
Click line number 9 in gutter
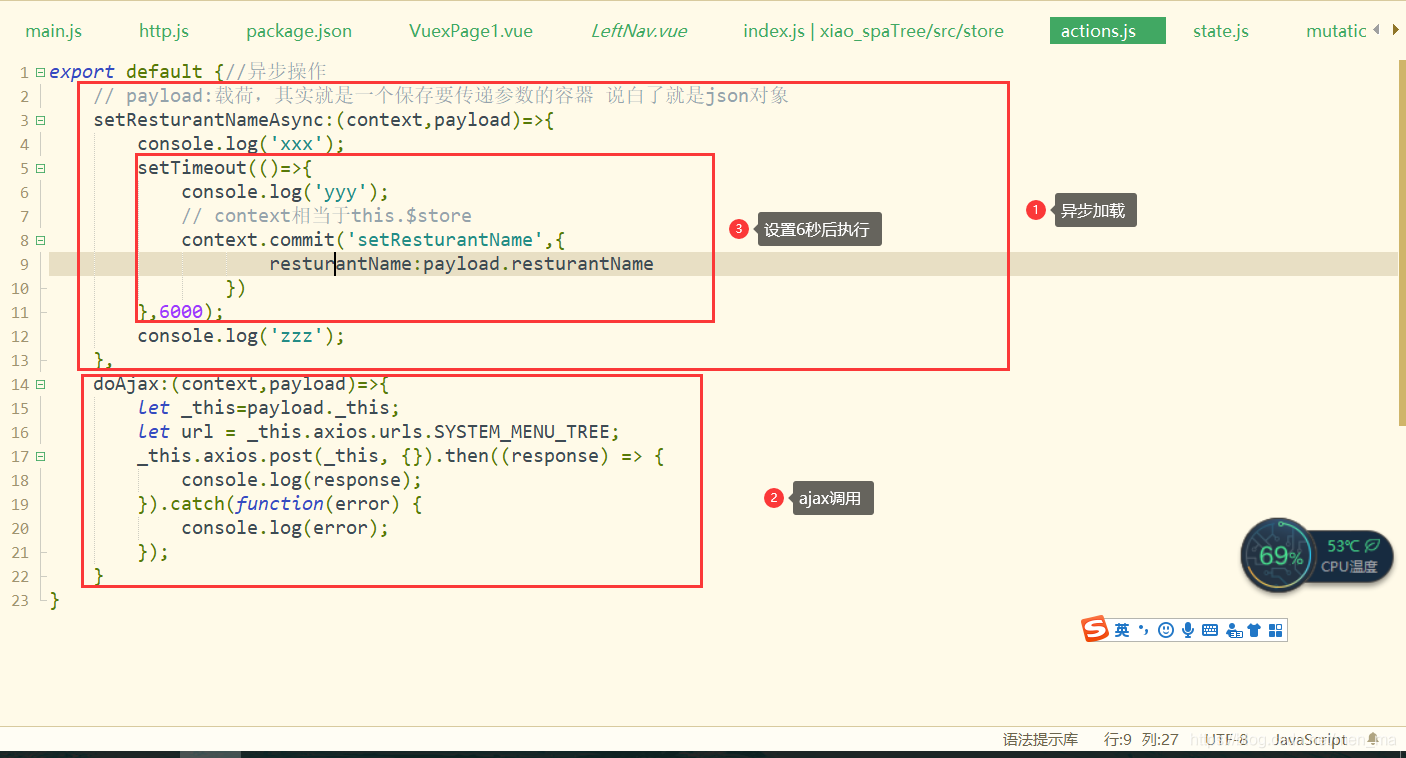(24, 264)
